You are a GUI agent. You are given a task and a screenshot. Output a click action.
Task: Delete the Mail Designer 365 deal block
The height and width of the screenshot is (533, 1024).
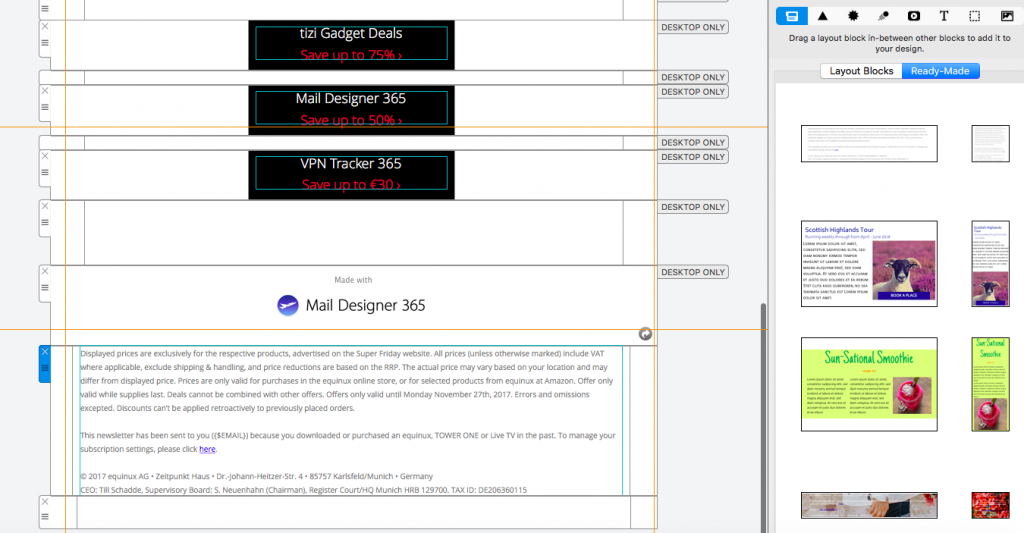click(x=45, y=91)
